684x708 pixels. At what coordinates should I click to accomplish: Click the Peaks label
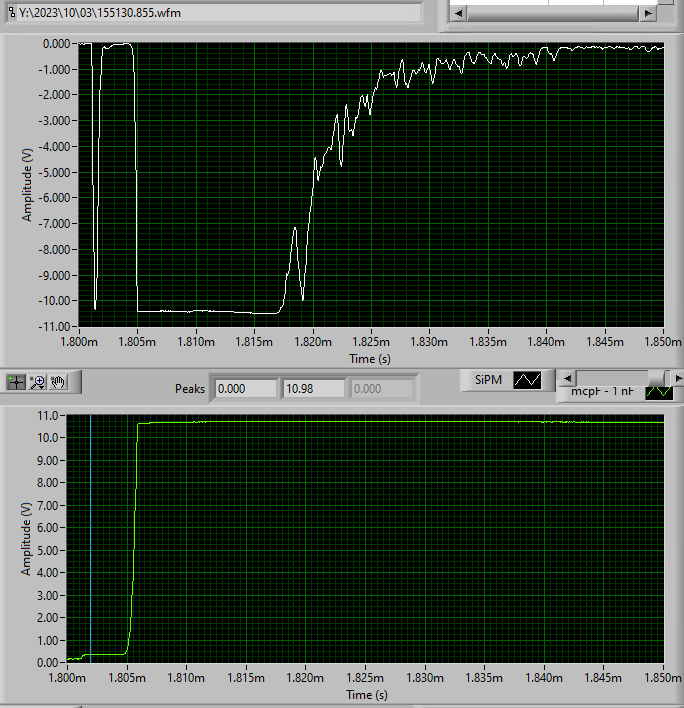pos(190,389)
